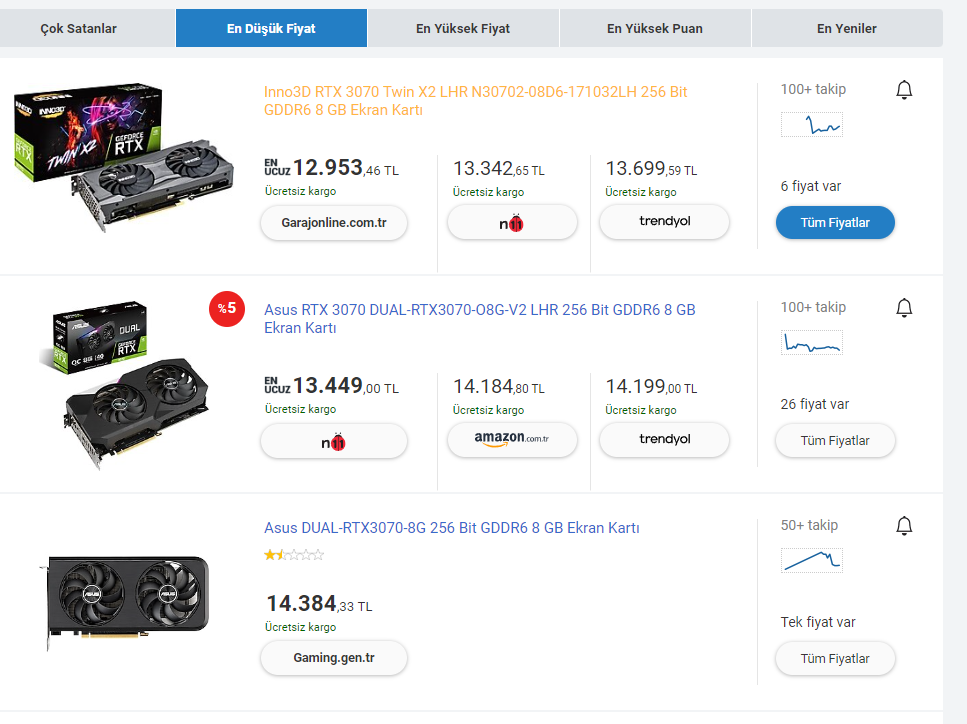Sort by En Yüksek Puan
Screen dimensions: 967x724
tap(655, 29)
